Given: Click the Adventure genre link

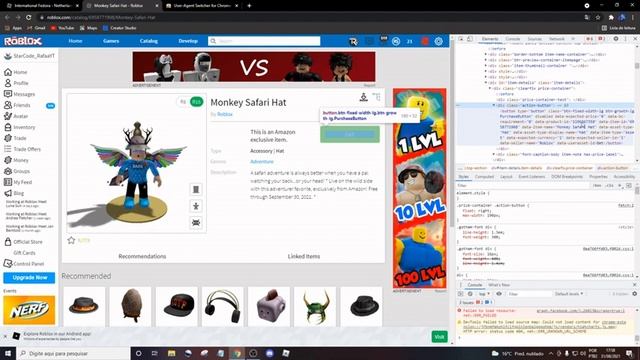Looking at the screenshot, I should click(262, 162).
